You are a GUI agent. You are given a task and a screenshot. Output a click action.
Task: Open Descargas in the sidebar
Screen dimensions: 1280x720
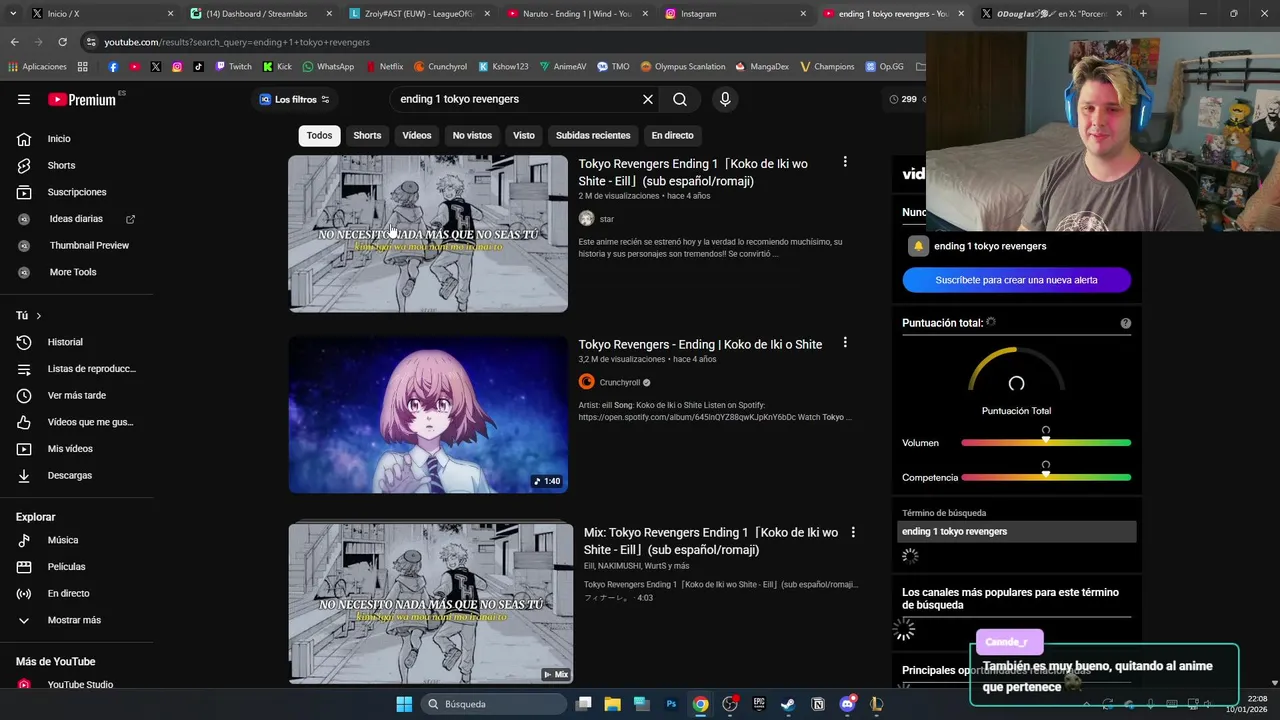69,475
